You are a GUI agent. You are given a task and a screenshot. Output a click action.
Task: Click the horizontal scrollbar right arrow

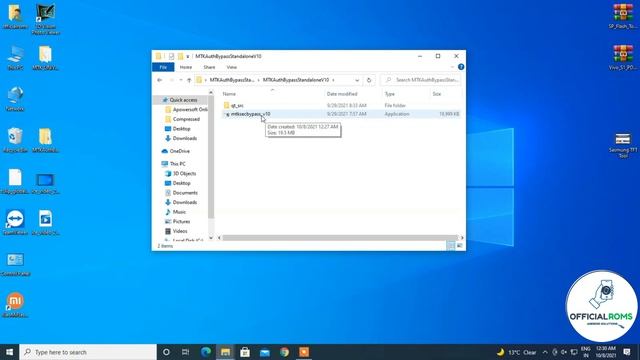pos(462,238)
